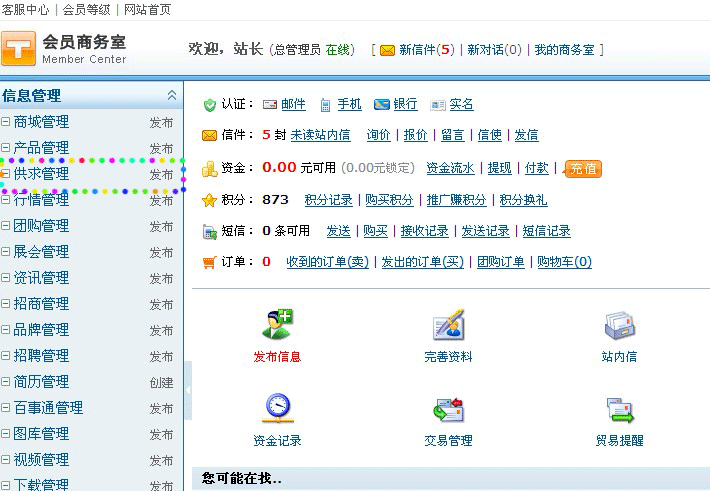Open the 资金流水 link
Image resolution: width=710 pixels, height=491 pixels.
450,168
